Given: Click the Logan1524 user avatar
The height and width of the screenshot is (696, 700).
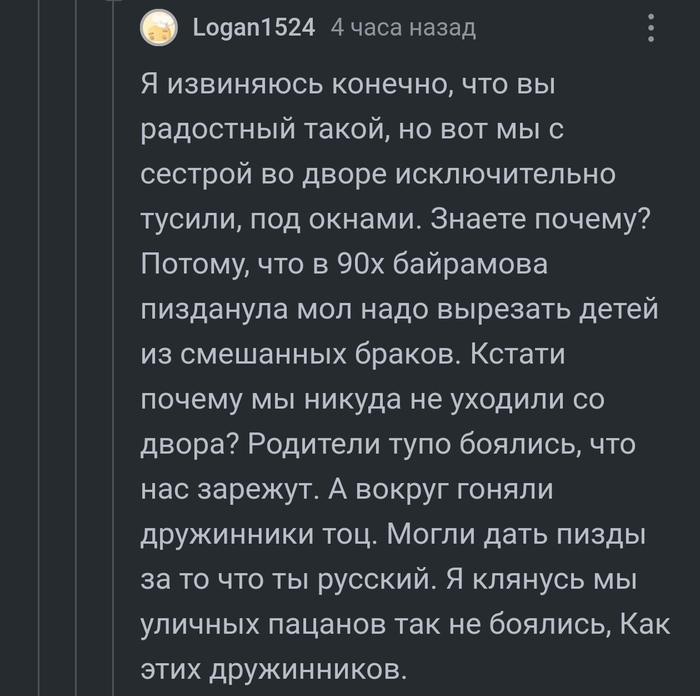Looking at the screenshot, I should [155, 28].
